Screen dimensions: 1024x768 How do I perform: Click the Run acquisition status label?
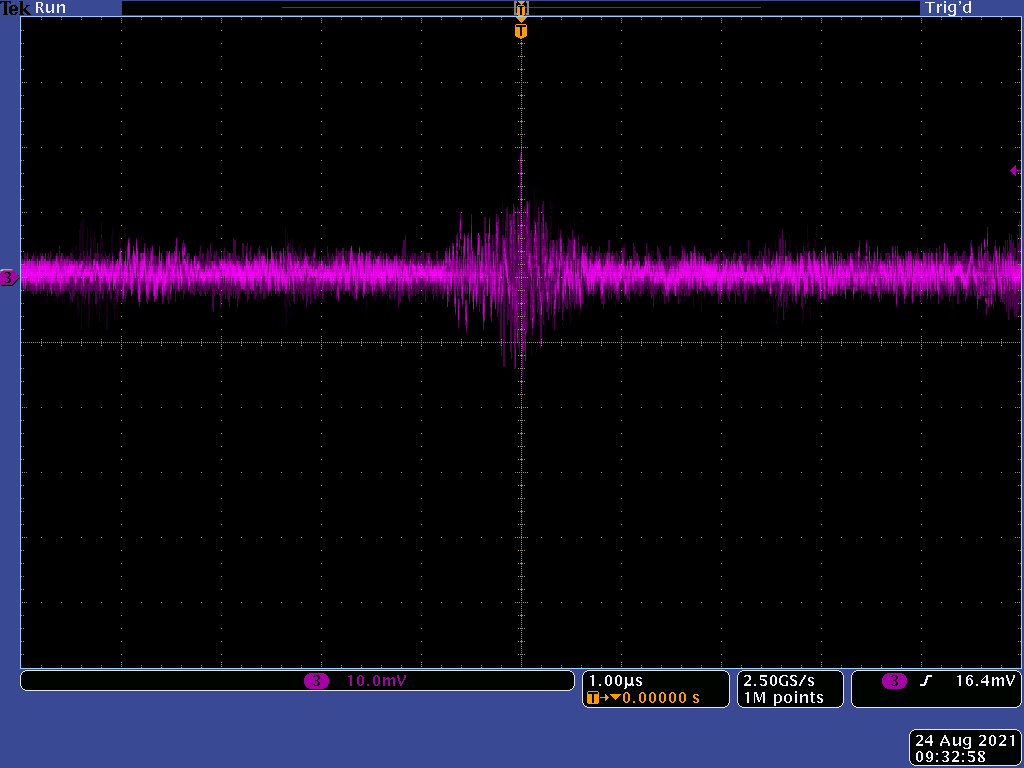click(50, 8)
